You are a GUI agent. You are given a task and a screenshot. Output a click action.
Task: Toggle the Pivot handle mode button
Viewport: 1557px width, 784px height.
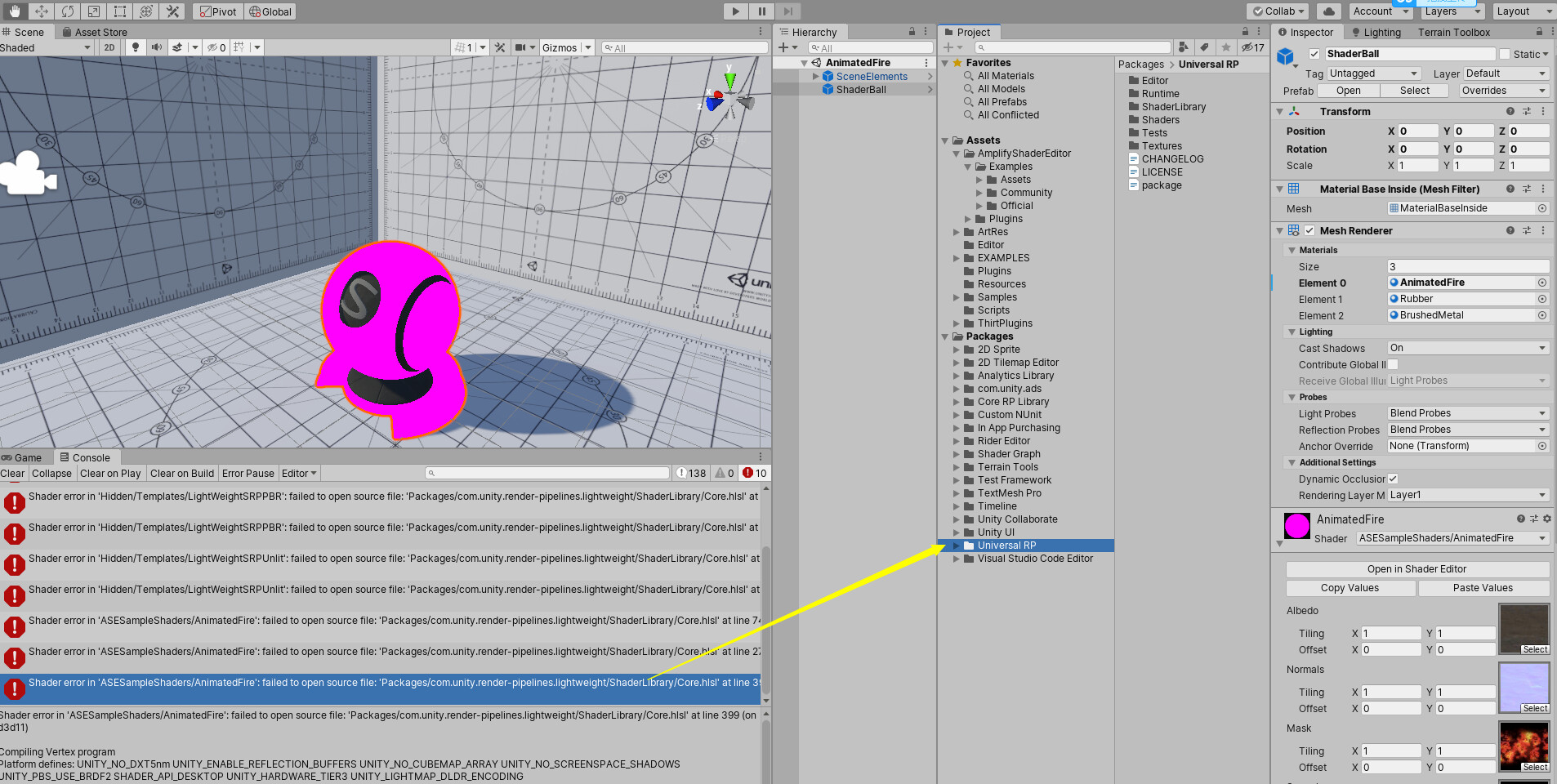pos(217,11)
